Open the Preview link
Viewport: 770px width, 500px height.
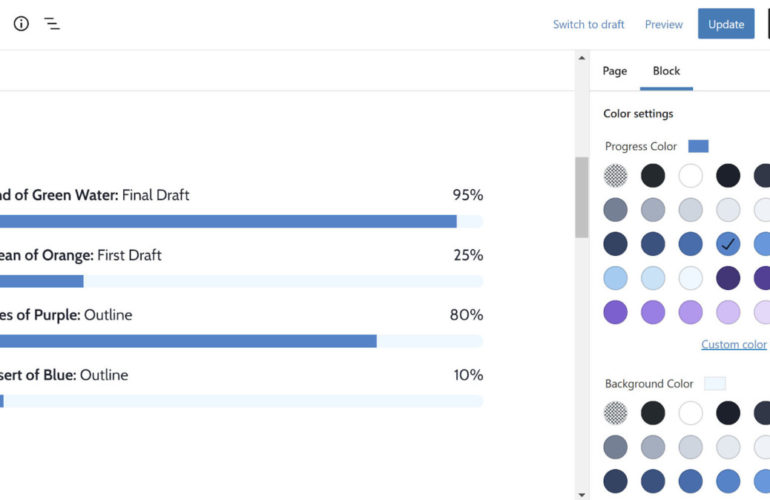point(663,25)
